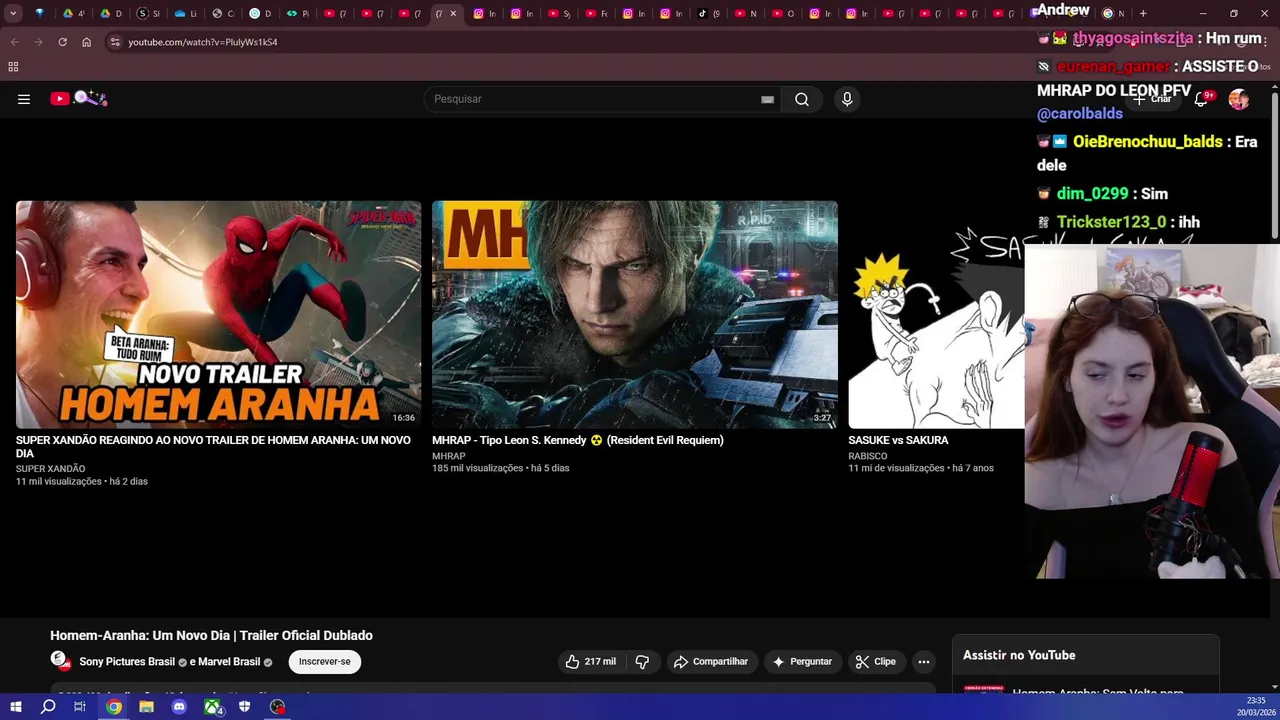This screenshot has width=1280, height=720.
Task: Open RABISCO channel name
Action: [x=868, y=456]
